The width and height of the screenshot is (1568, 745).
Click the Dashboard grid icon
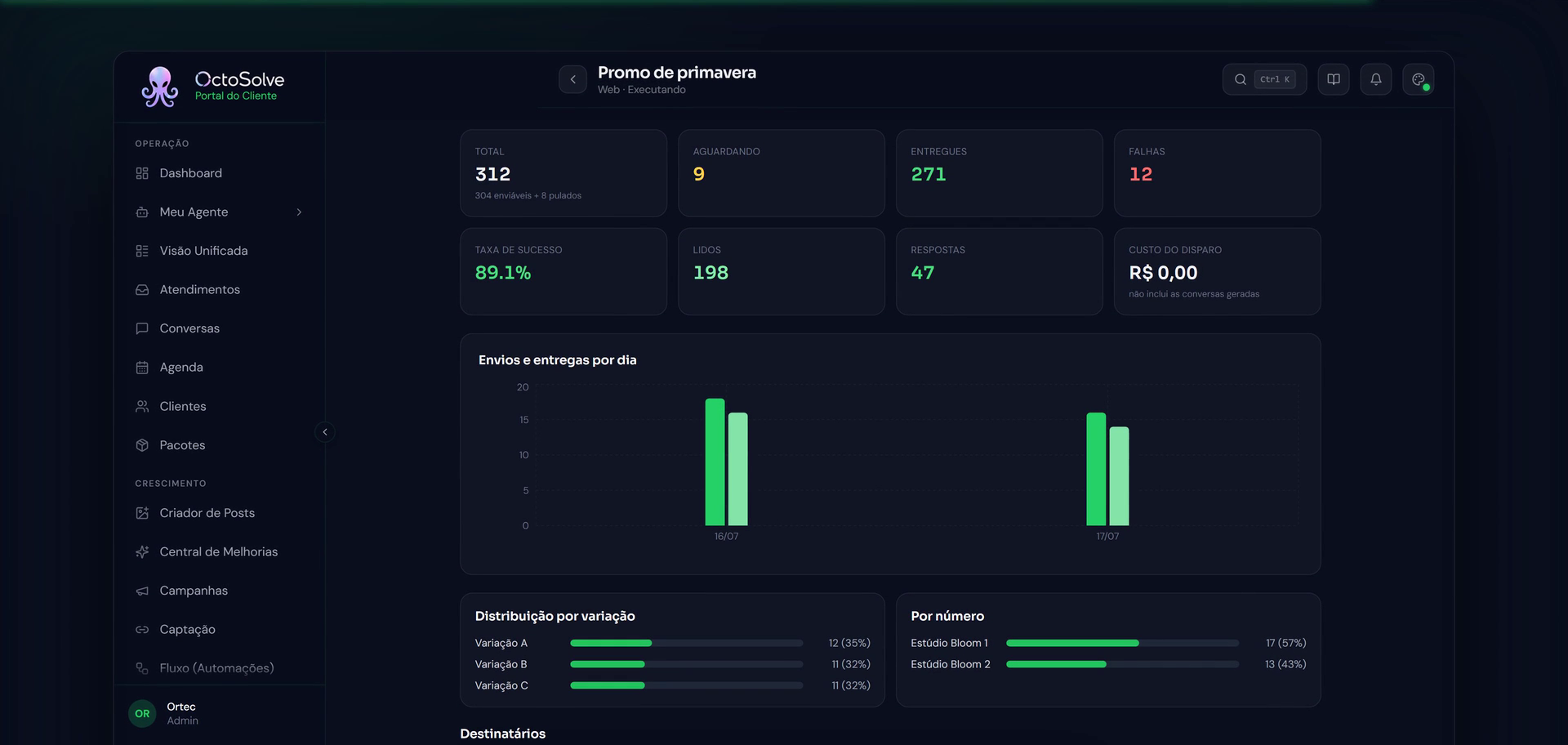pos(142,173)
